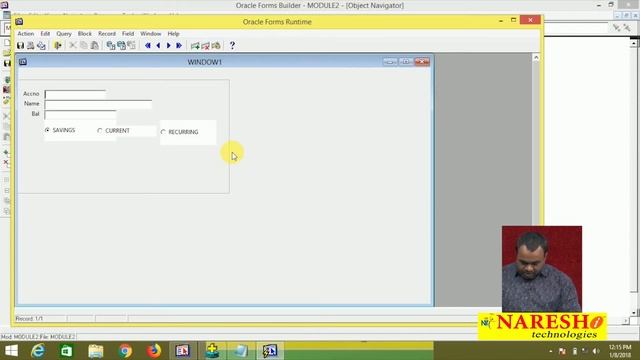
Task: Click the Forms Builder scrollbar down arrow
Action: (x=633, y=313)
